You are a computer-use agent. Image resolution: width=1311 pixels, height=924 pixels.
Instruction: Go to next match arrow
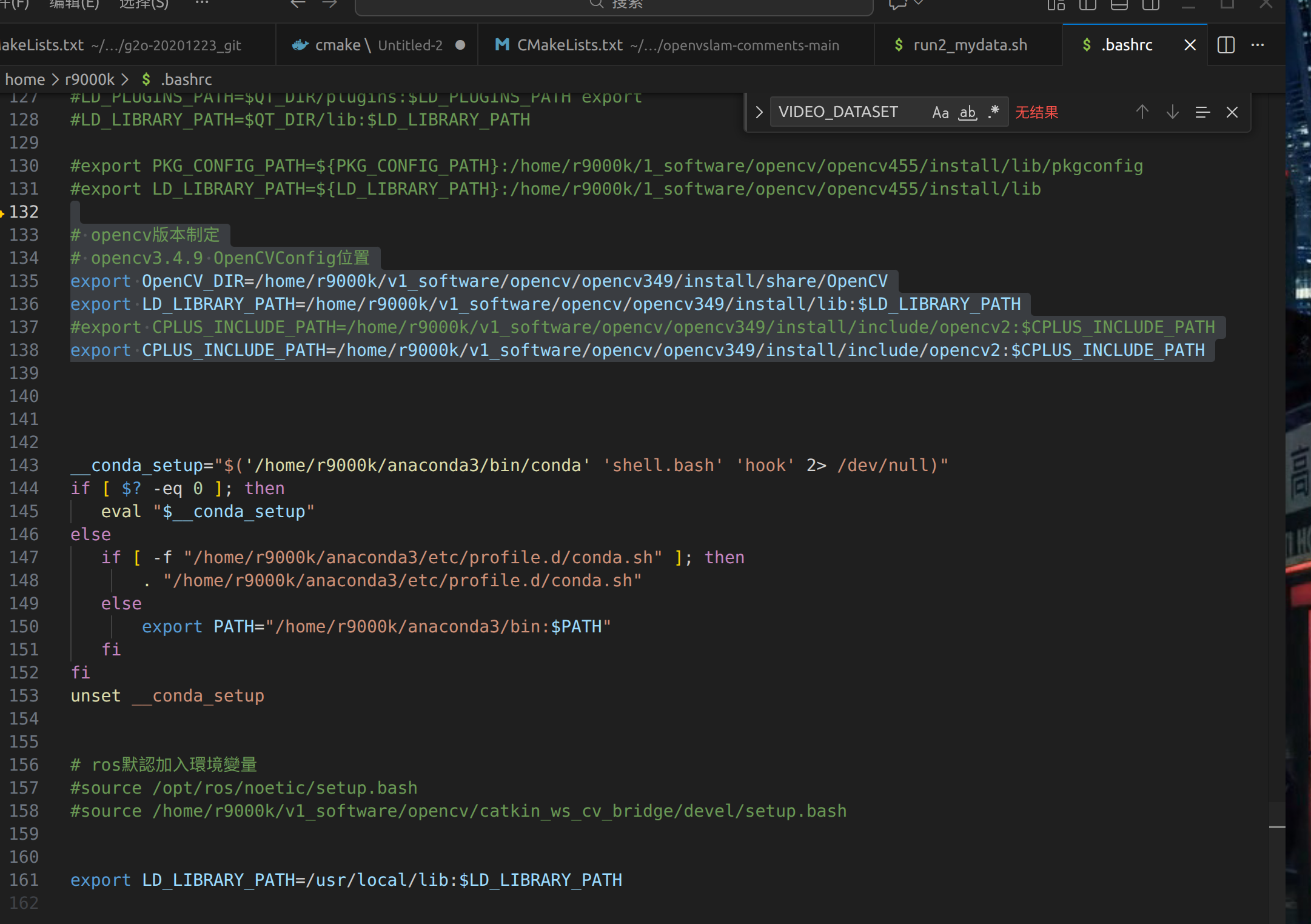click(1172, 113)
